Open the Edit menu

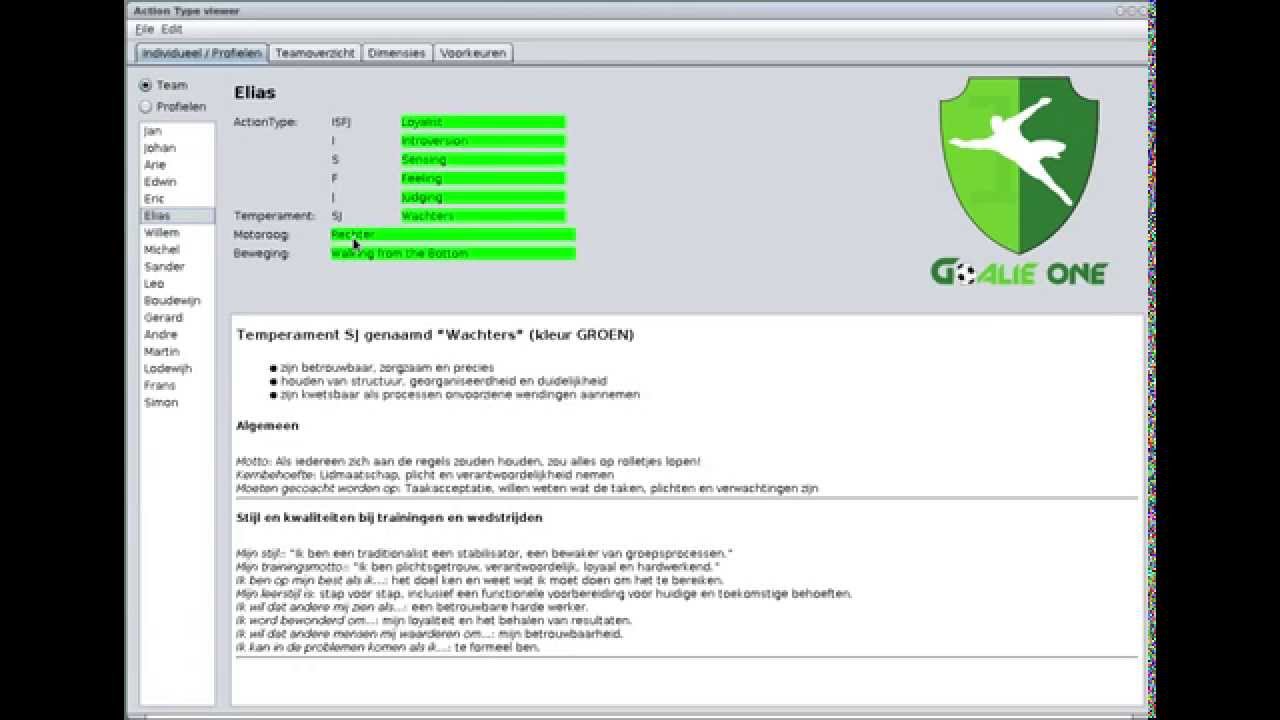pyautogui.click(x=172, y=30)
